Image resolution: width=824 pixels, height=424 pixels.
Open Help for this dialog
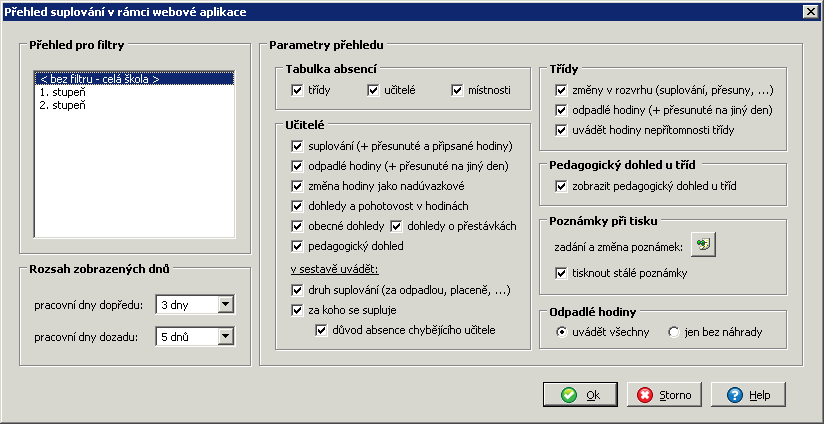pos(749,395)
